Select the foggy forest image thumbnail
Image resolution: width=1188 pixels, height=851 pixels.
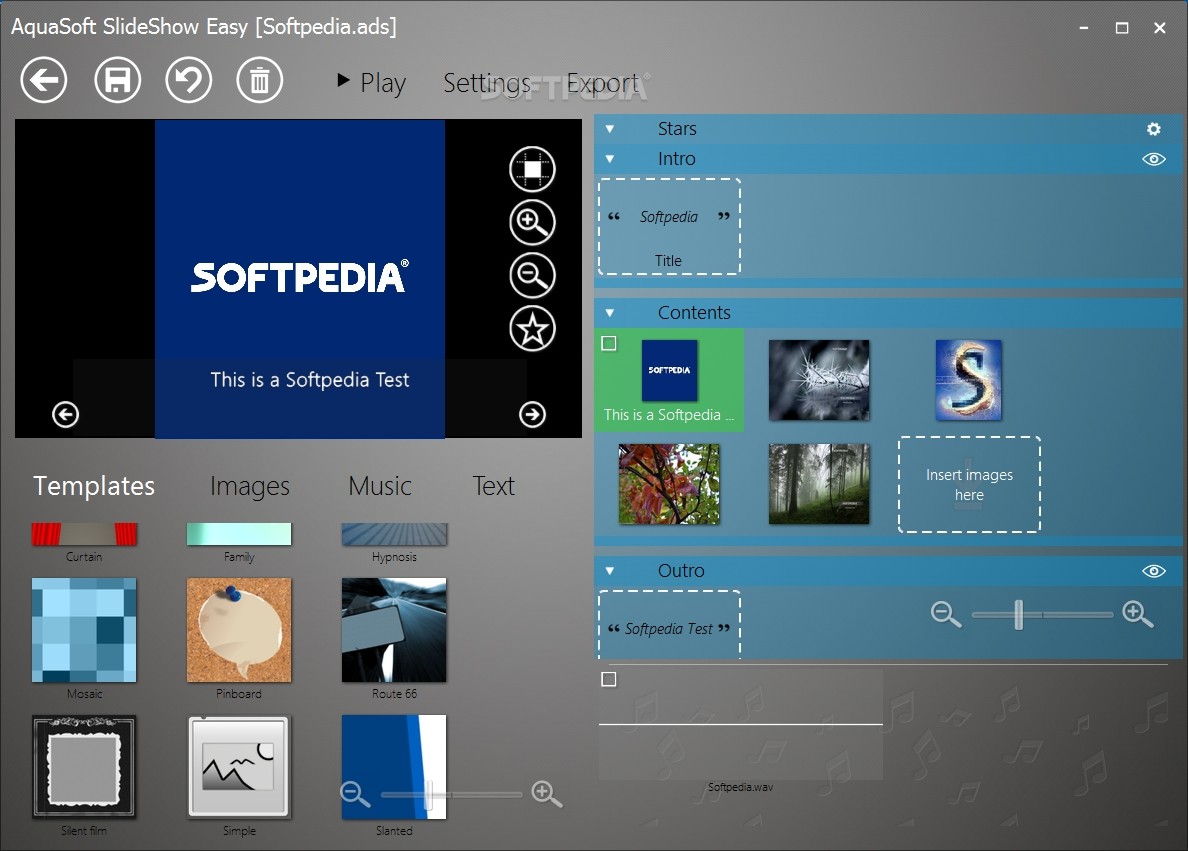point(819,484)
